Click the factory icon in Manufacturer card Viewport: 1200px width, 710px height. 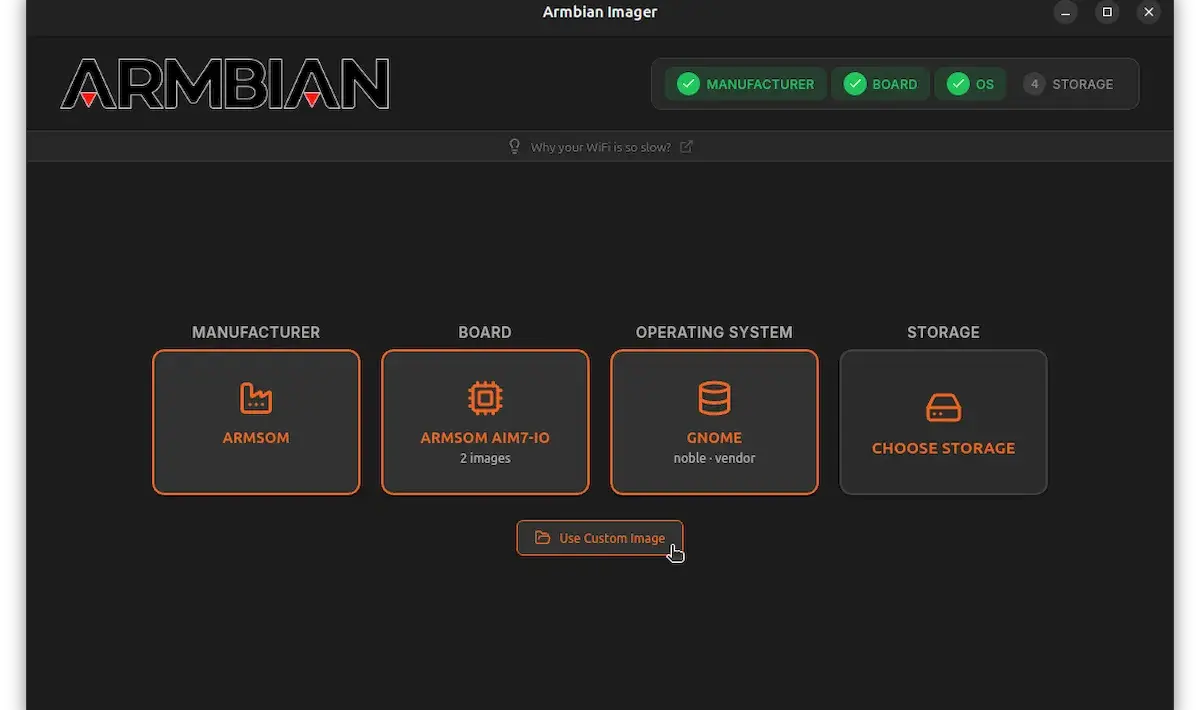click(x=256, y=398)
